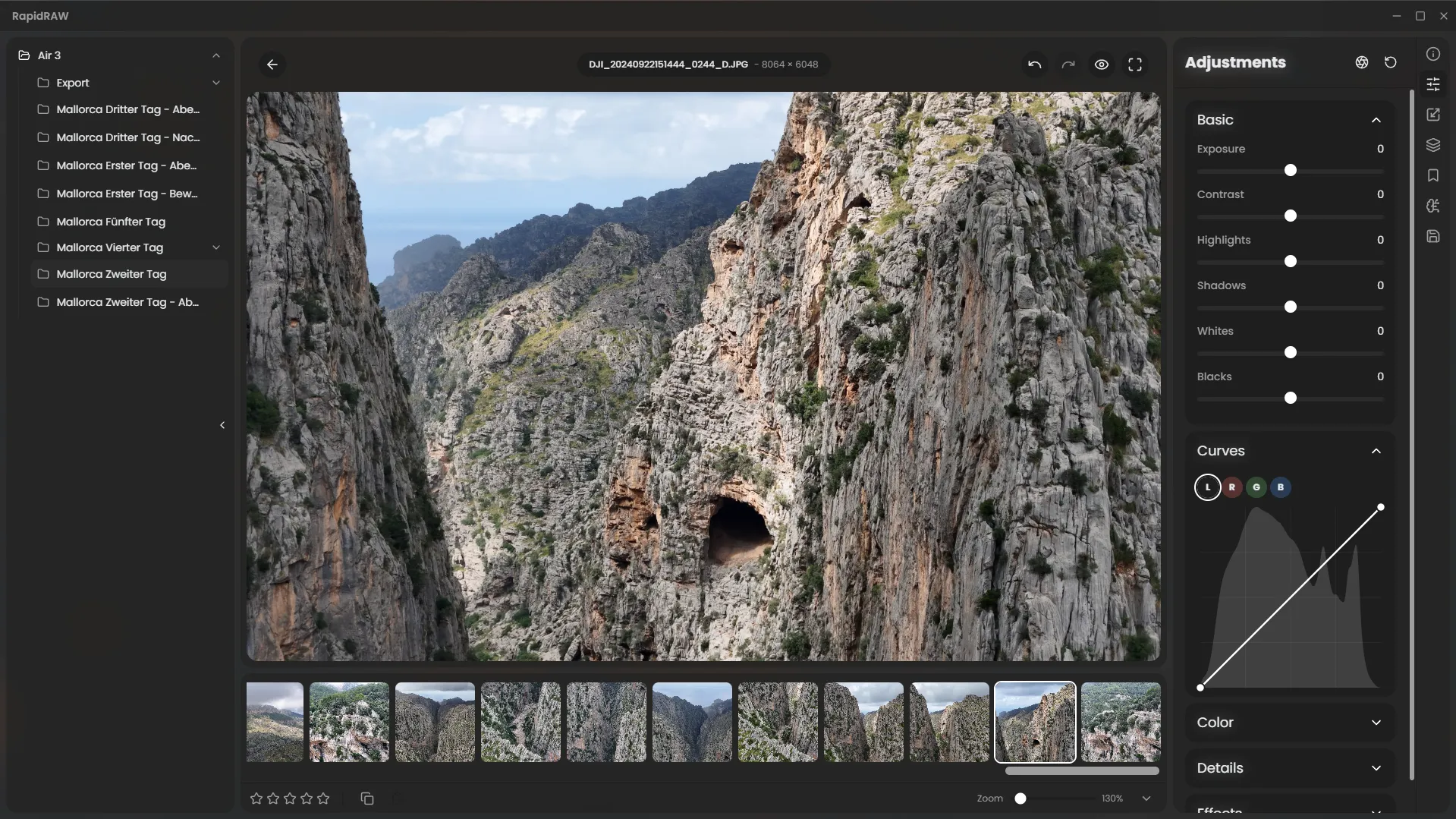The image size is (1456, 819).
Task: Reset all adjustments with the reset icon
Action: pyautogui.click(x=1390, y=62)
